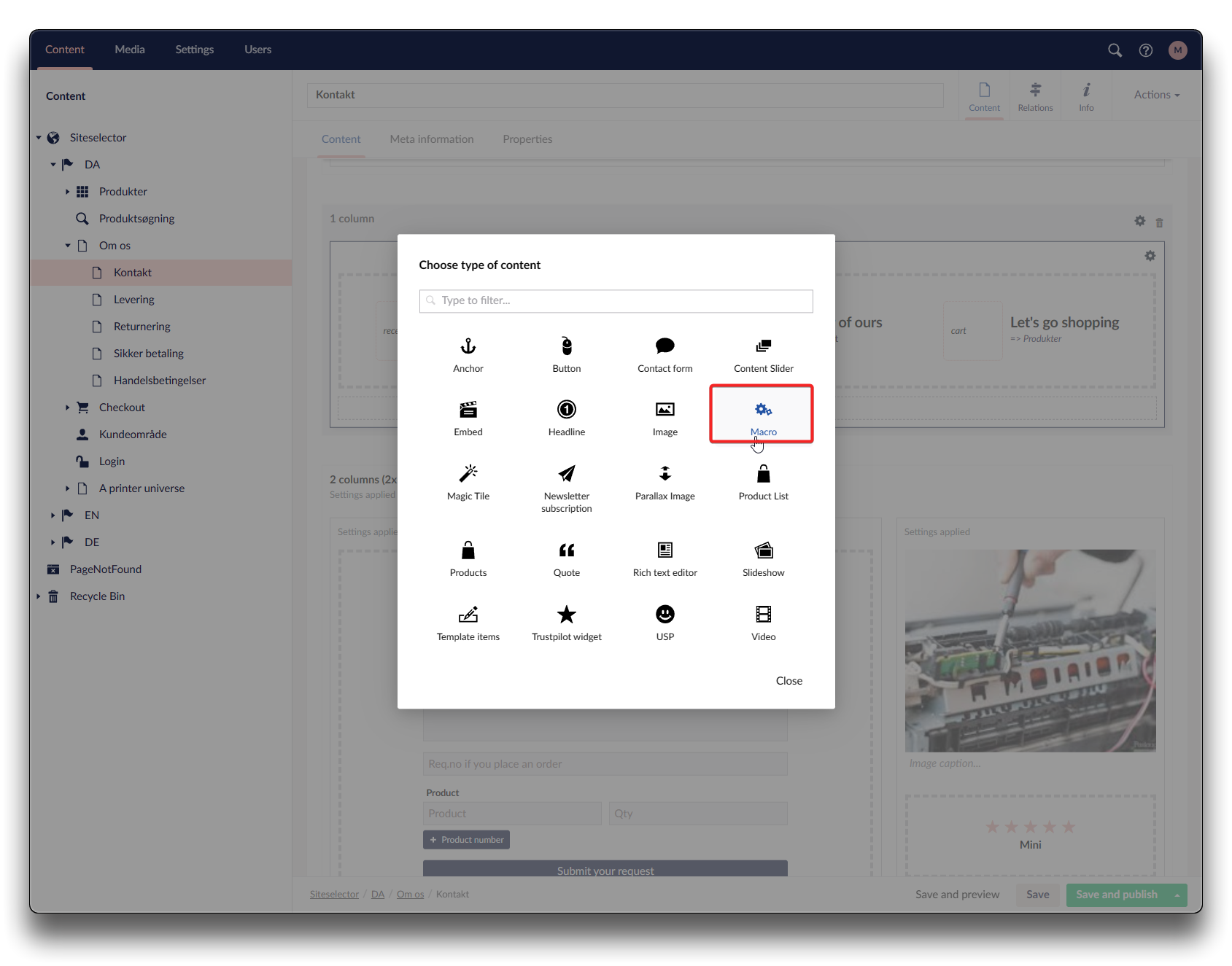The image size is (1232, 966).
Task: Expand the Produkter tree node
Action: click(x=67, y=192)
